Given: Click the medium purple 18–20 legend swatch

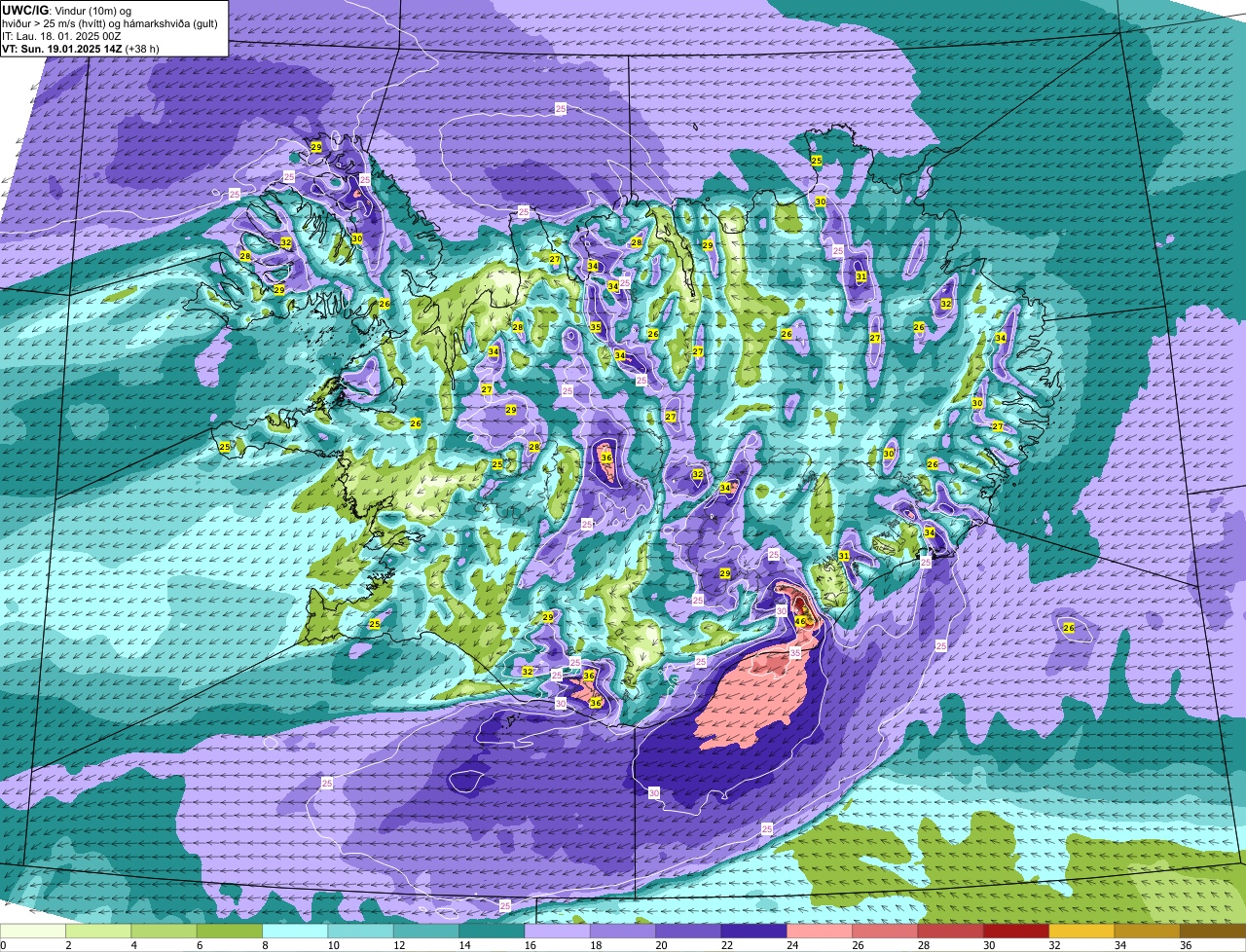Looking at the screenshot, I should click(x=623, y=932).
